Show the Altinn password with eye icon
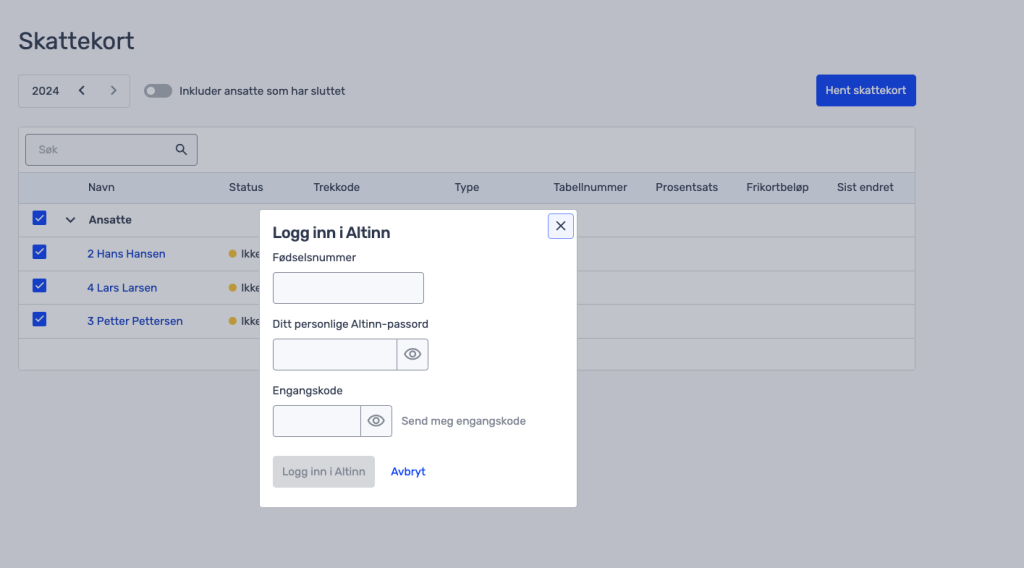This screenshot has width=1024, height=568. click(412, 355)
